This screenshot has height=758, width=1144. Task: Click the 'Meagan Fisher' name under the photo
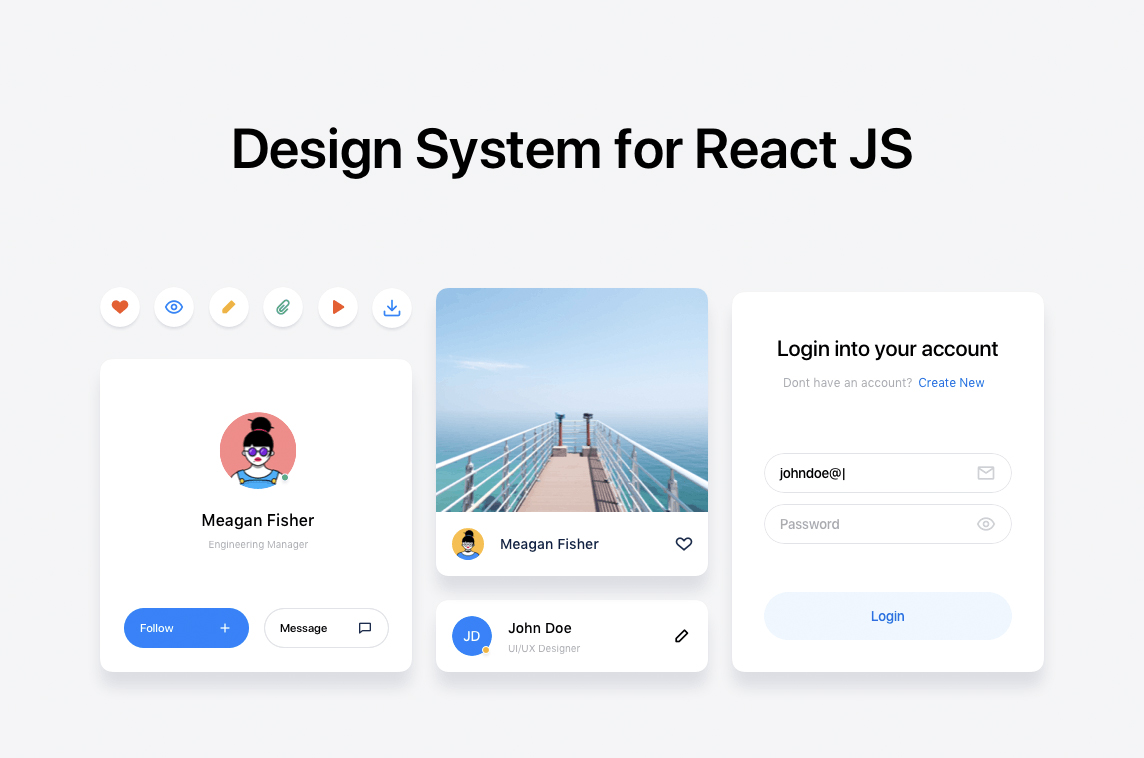tap(549, 544)
